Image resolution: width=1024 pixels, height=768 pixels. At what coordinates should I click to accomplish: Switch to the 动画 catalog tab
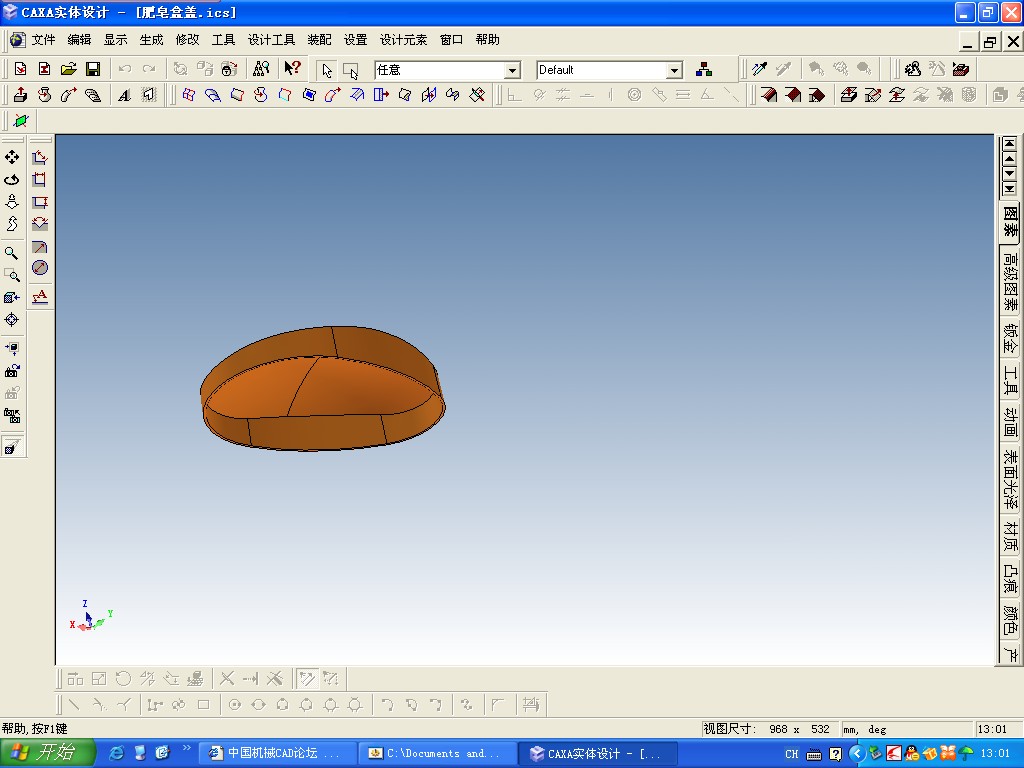[1010, 422]
